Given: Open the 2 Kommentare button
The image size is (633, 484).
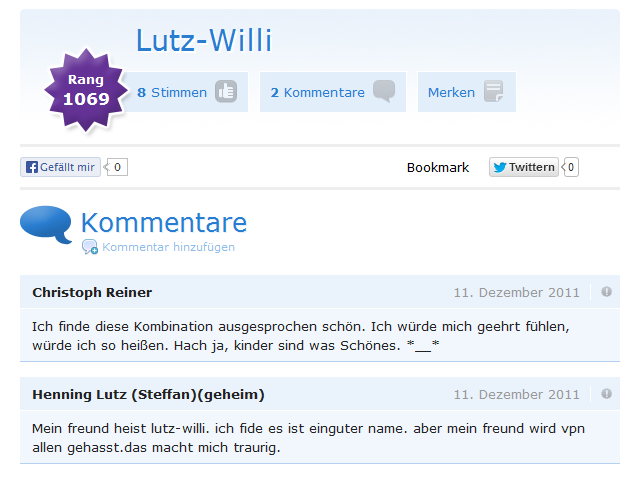Looking at the screenshot, I should point(333,92).
